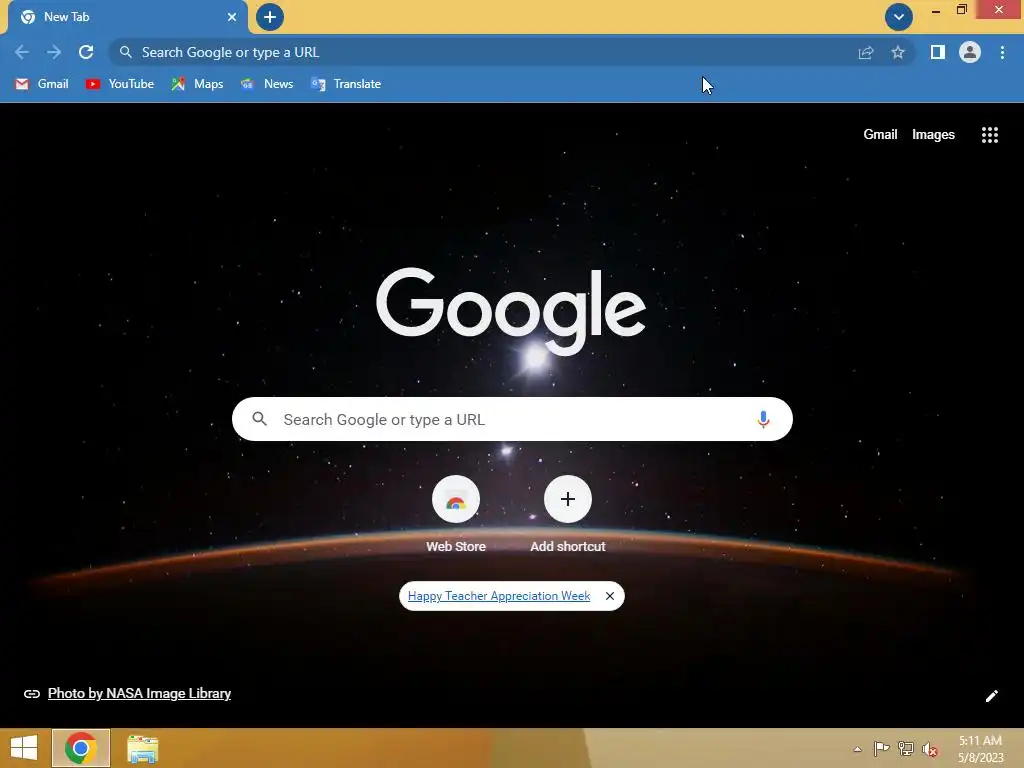Select the New Tab tab
This screenshot has height=768, width=1024.
(127, 17)
